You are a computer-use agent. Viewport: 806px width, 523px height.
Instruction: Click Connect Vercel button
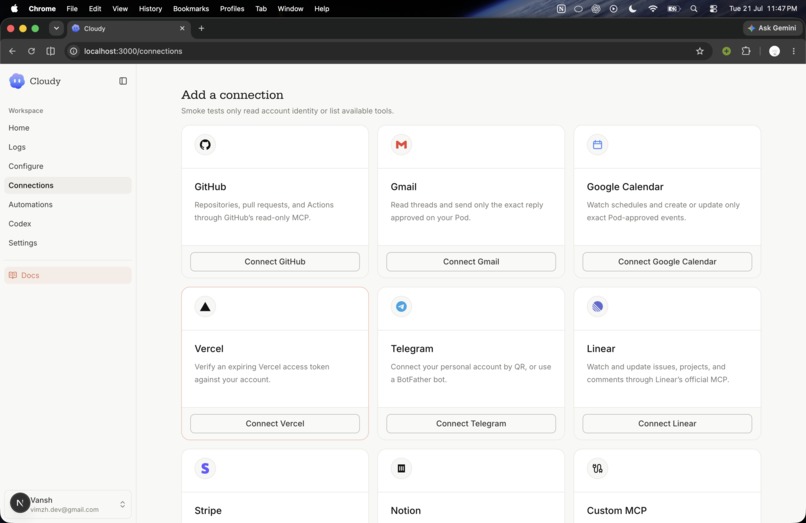(275, 423)
